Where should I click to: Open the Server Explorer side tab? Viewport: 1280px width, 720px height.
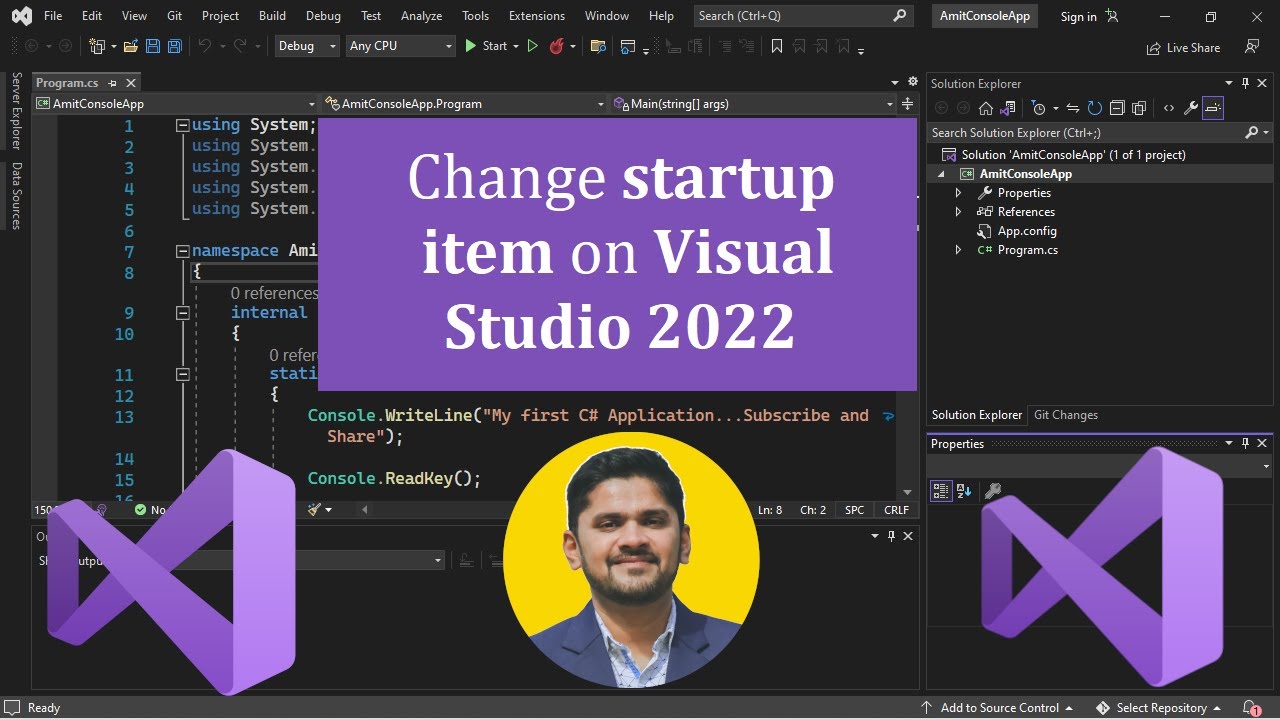16,111
